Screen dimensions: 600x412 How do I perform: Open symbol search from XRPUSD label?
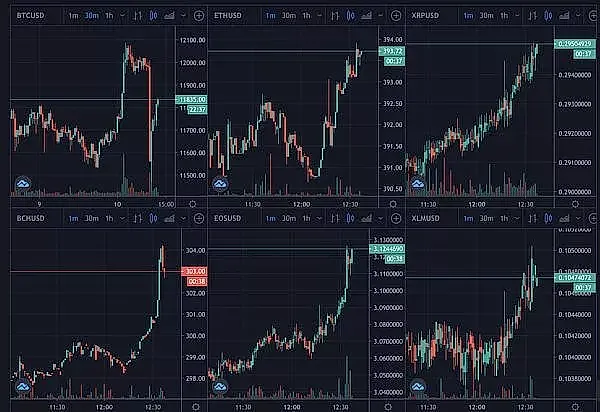pos(425,16)
